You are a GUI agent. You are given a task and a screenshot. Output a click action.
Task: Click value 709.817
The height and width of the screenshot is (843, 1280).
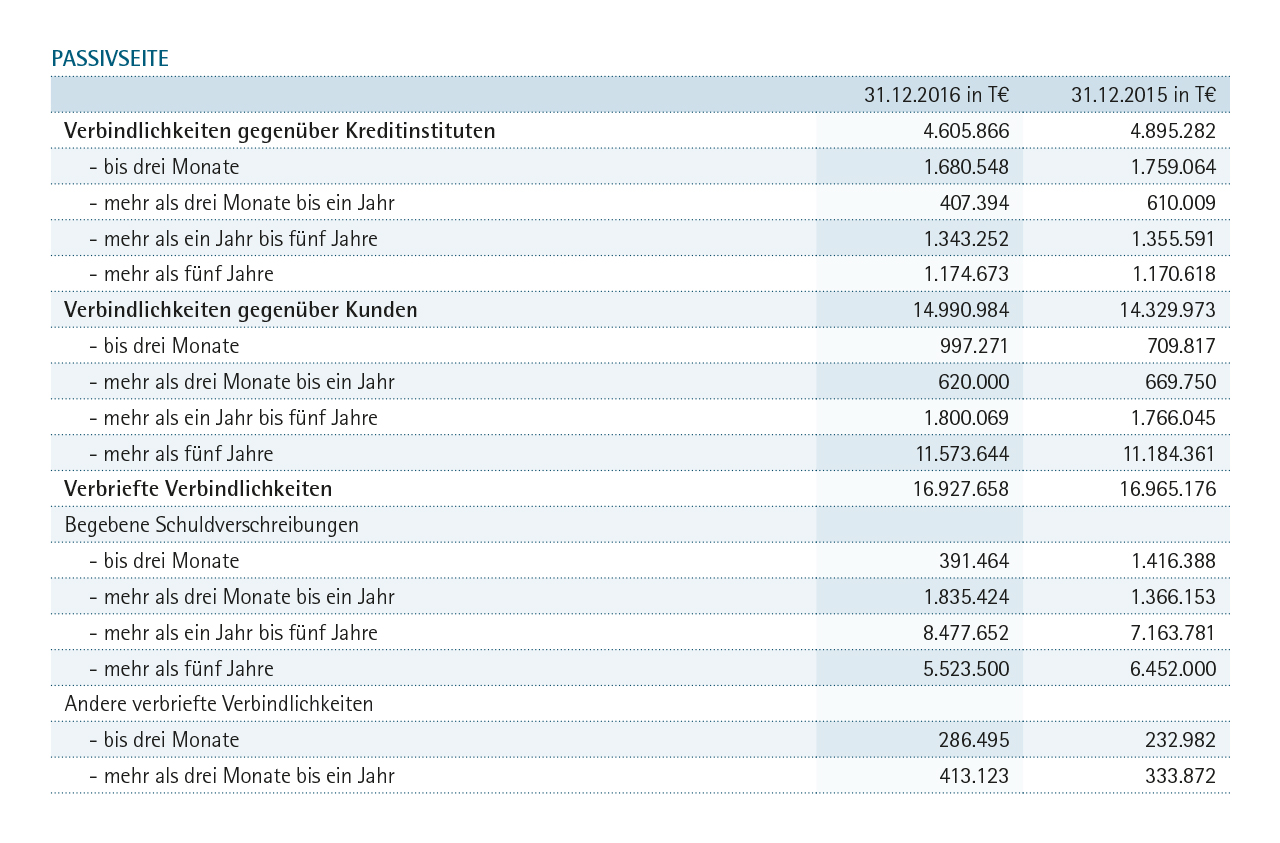coord(1181,346)
